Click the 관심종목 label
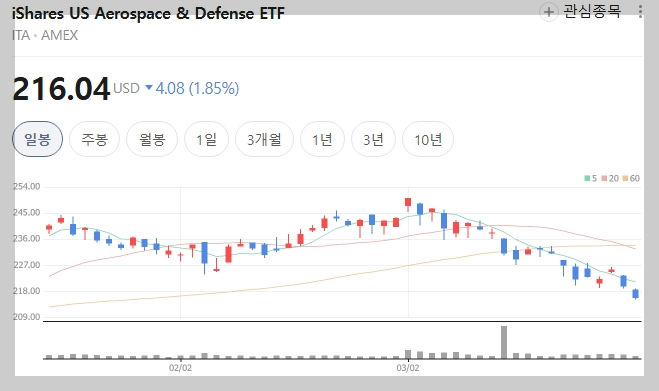Image resolution: width=659 pixels, height=391 pixels. [x=592, y=11]
